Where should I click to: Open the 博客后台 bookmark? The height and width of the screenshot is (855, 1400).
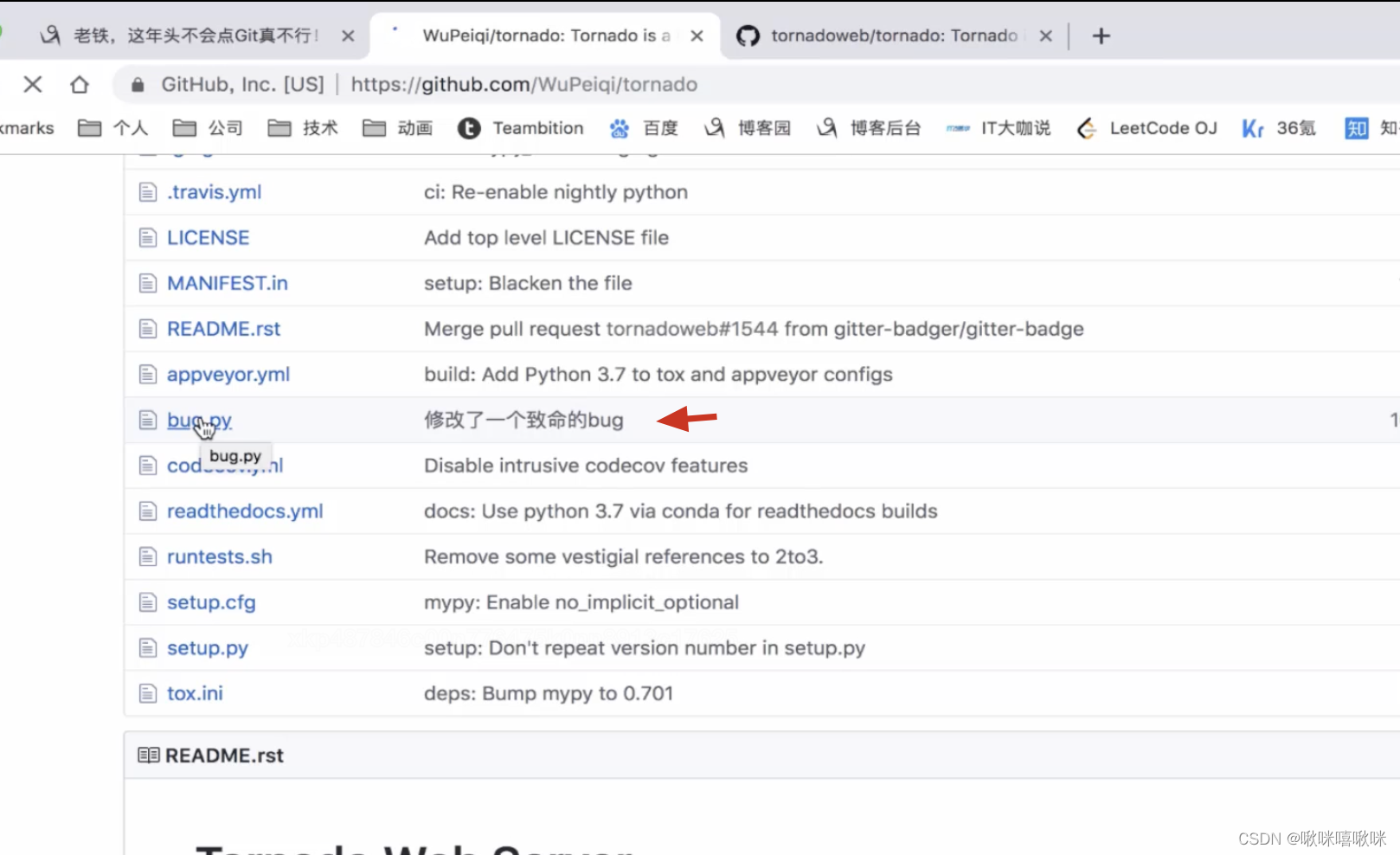868,128
